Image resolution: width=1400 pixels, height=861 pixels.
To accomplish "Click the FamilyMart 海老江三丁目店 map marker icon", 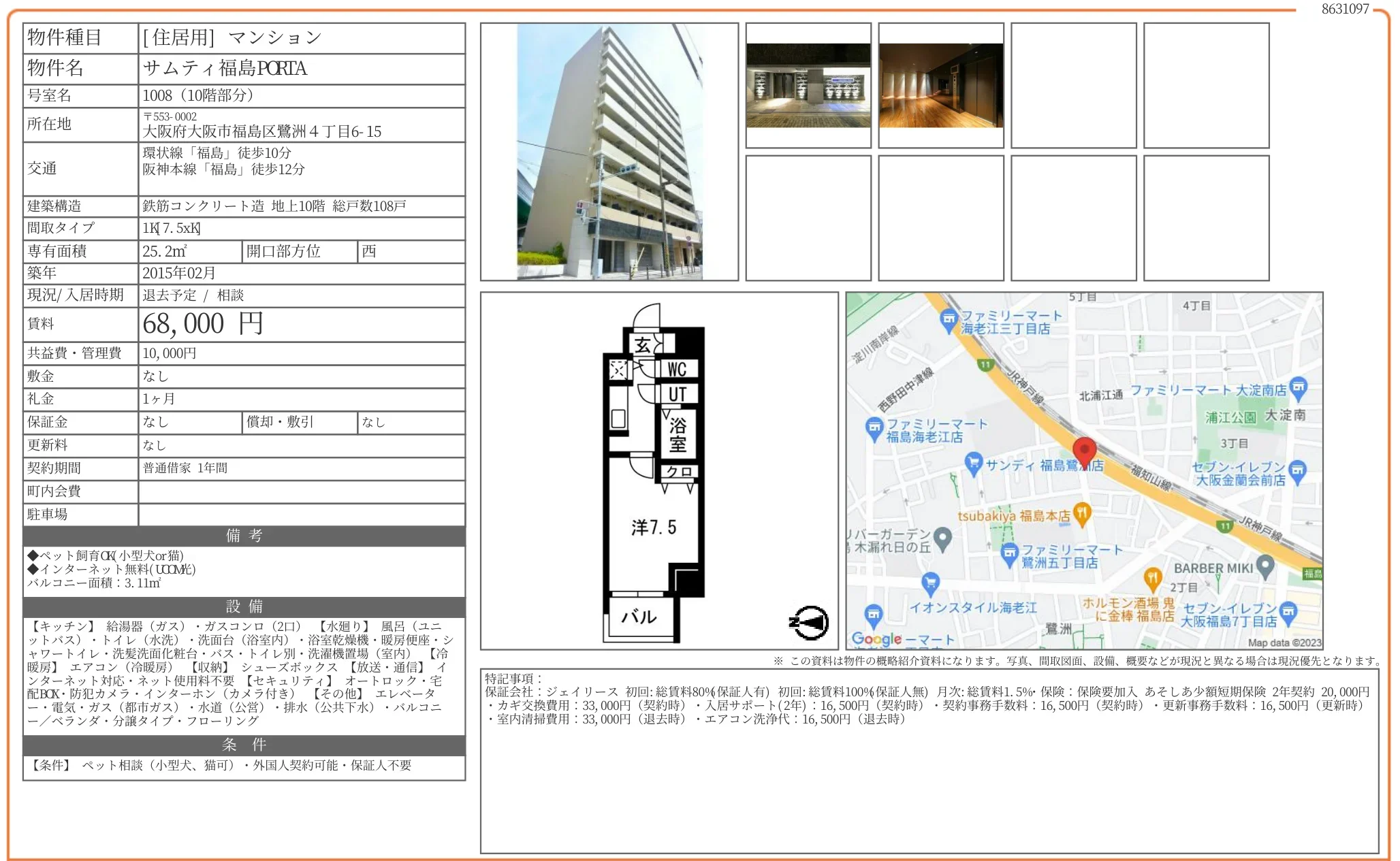I will 949,319.
